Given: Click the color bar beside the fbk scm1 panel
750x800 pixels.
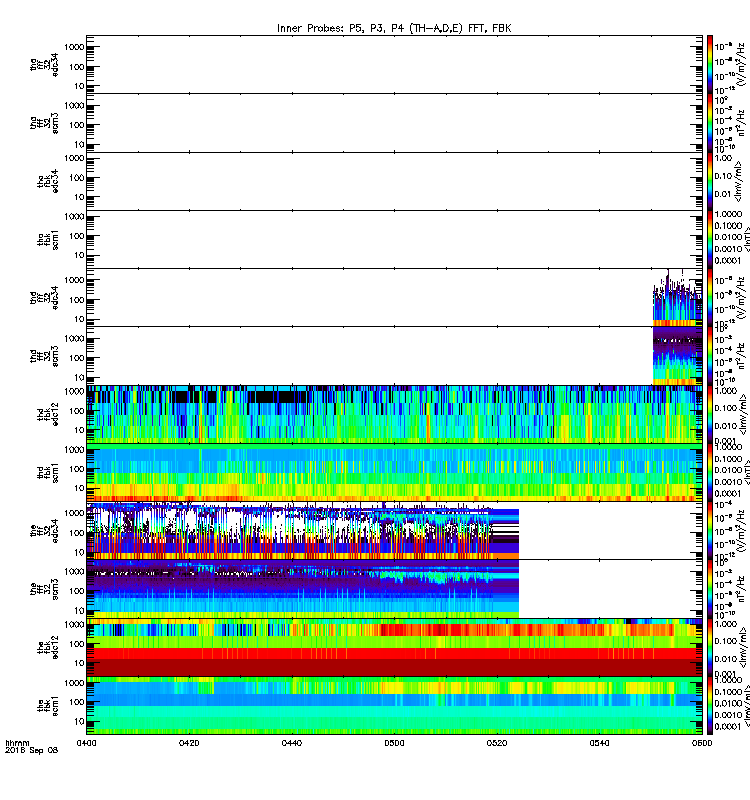Looking at the screenshot, I should click(x=710, y=706).
